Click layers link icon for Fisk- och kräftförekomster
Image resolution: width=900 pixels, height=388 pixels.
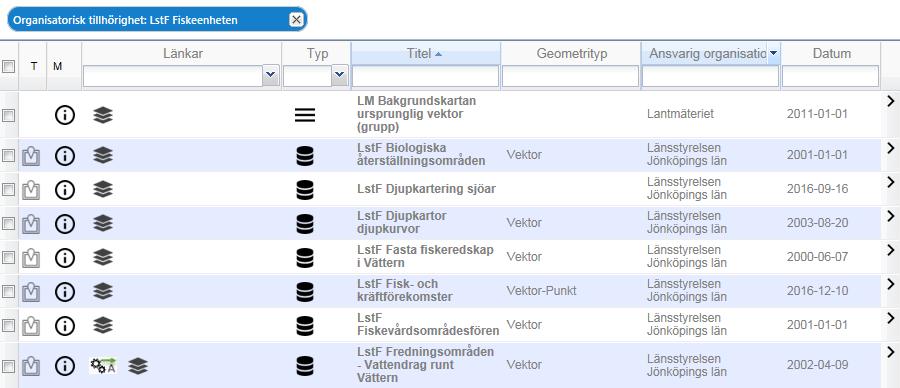coord(103,292)
